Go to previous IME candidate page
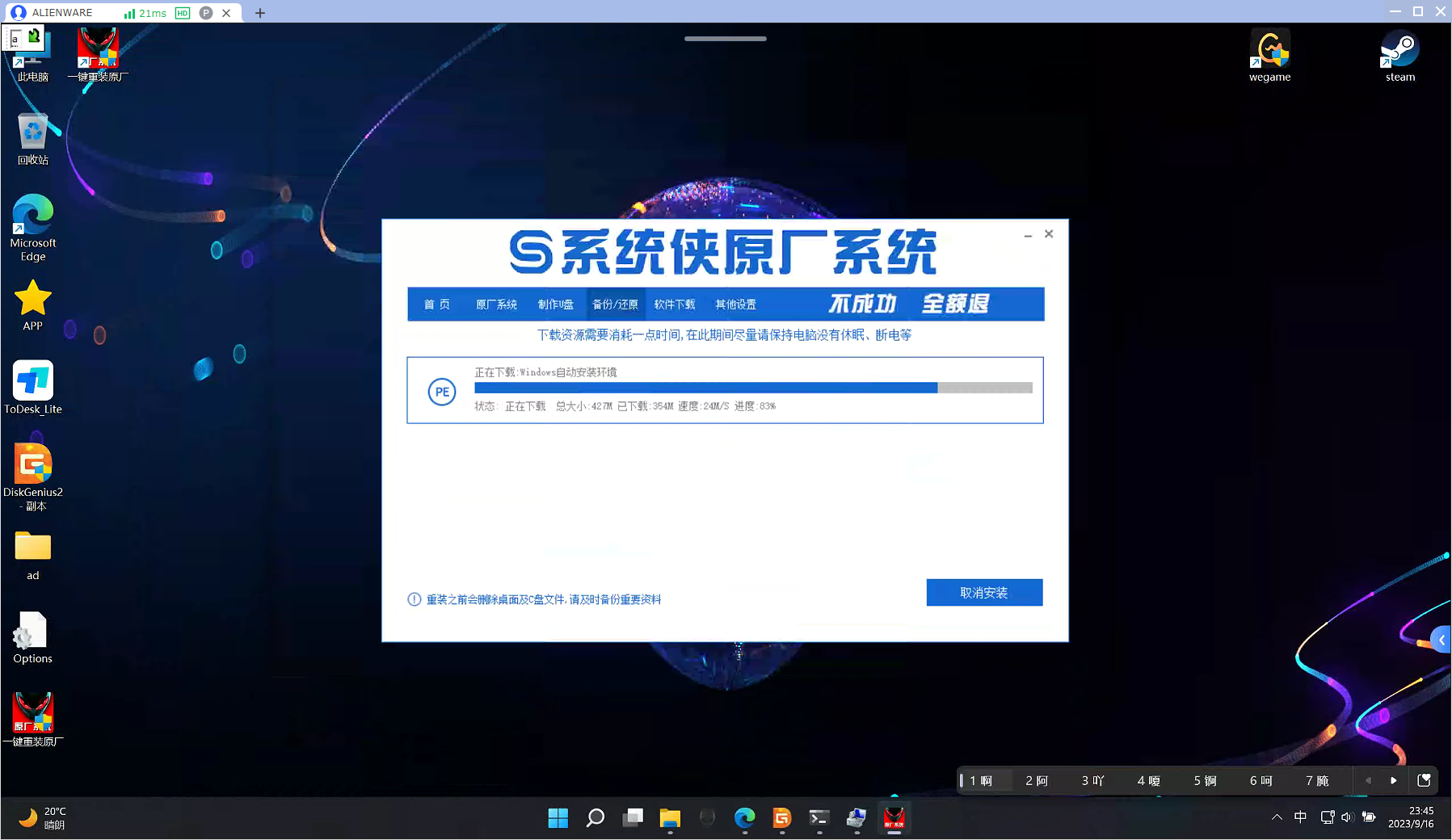The height and width of the screenshot is (840, 1452). pyautogui.click(x=1368, y=780)
